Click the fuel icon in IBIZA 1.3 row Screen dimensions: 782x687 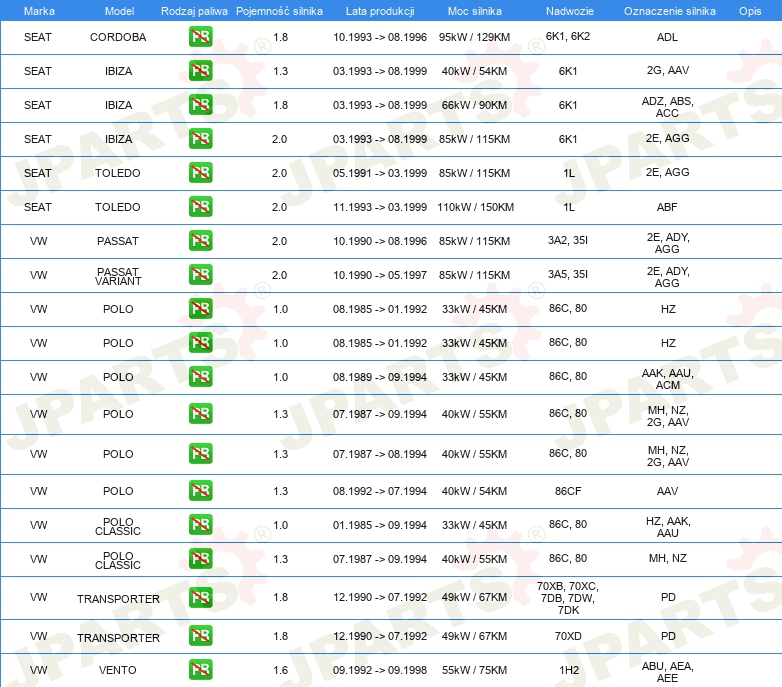click(200, 71)
